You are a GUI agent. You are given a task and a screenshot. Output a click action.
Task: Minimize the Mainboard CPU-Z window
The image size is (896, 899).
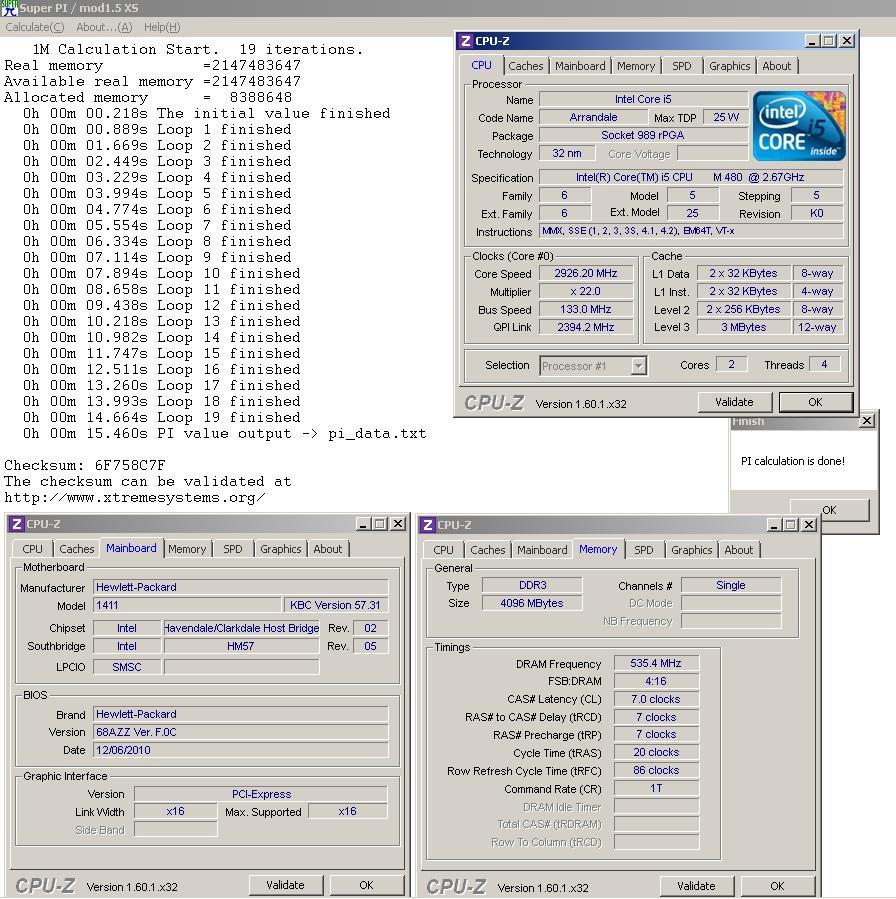[x=363, y=523]
